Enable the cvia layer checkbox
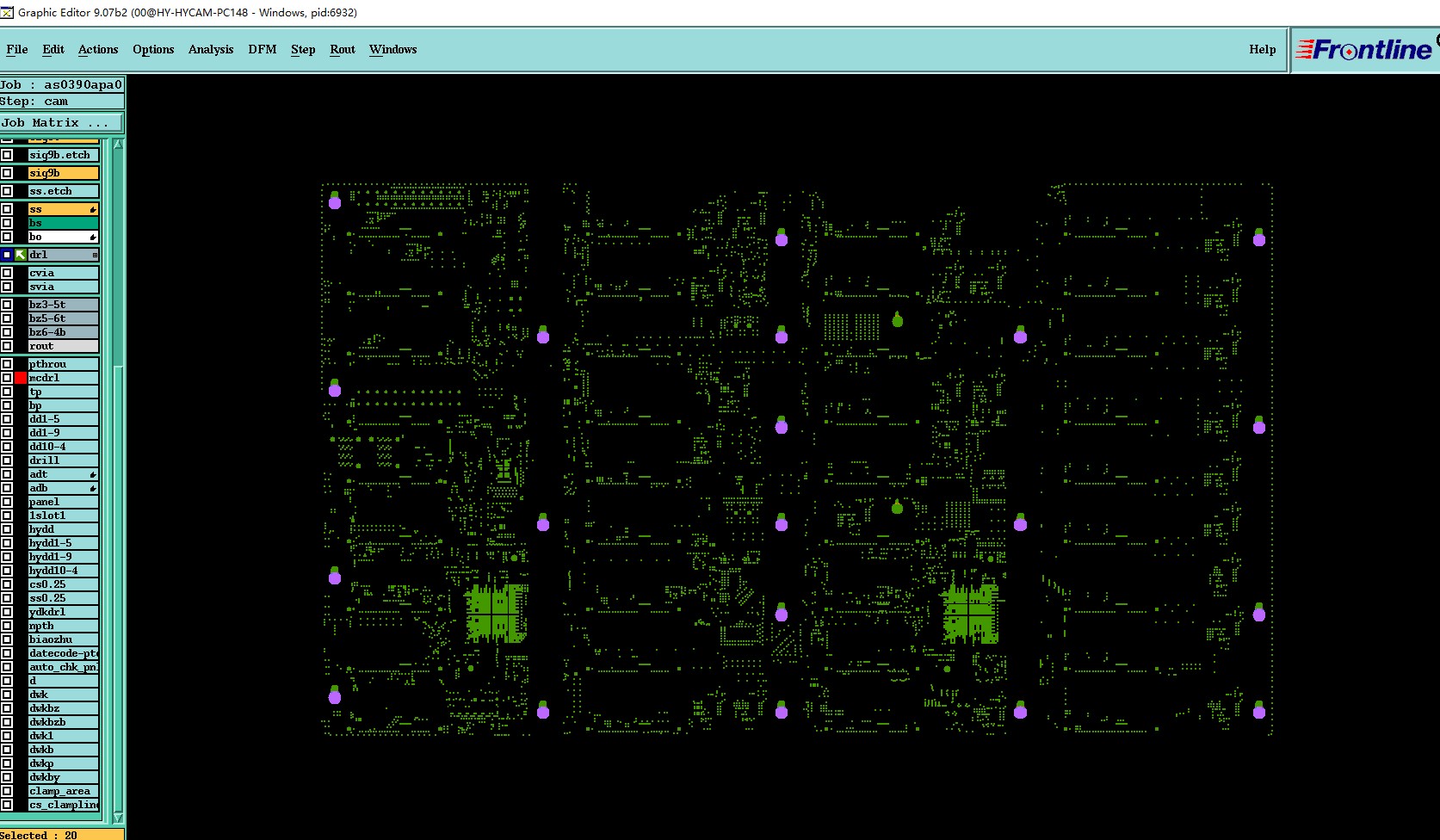Viewport: 1440px width, 840px height. [x=7, y=273]
